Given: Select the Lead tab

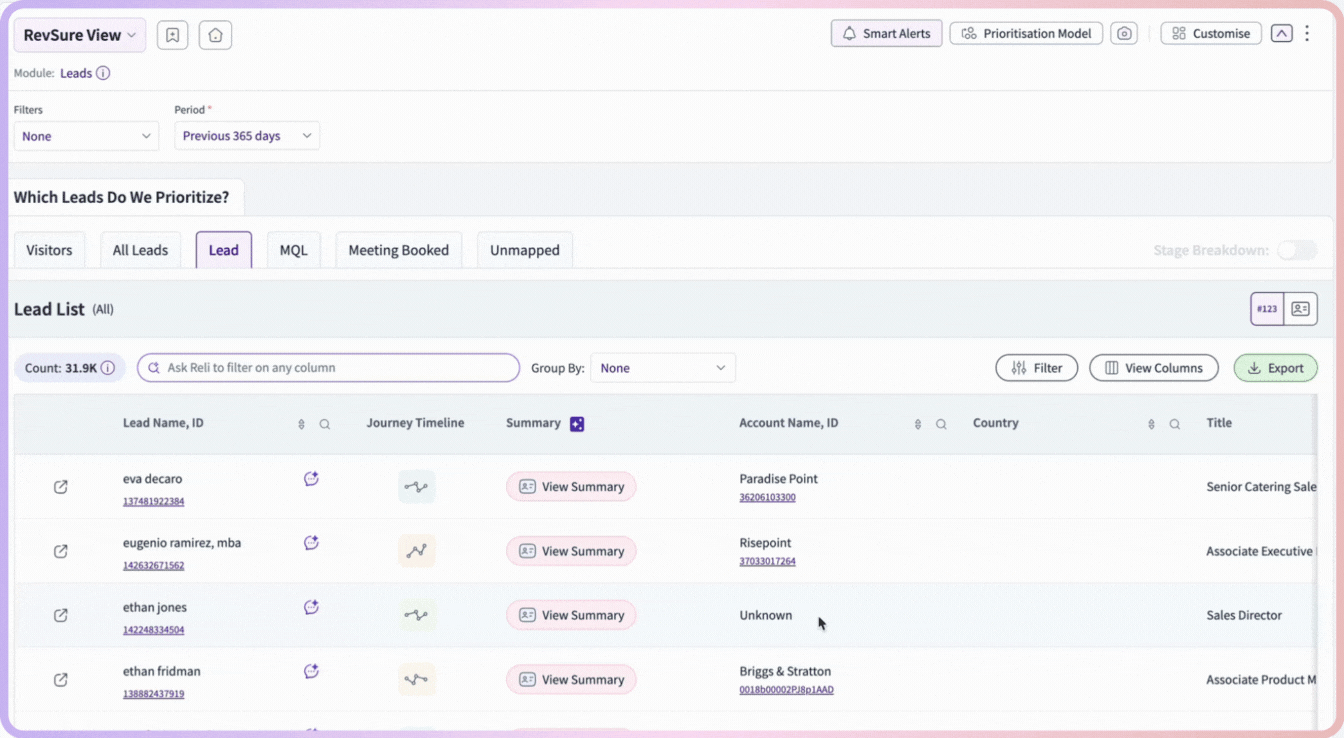Looking at the screenshot, I should point(224,250).
